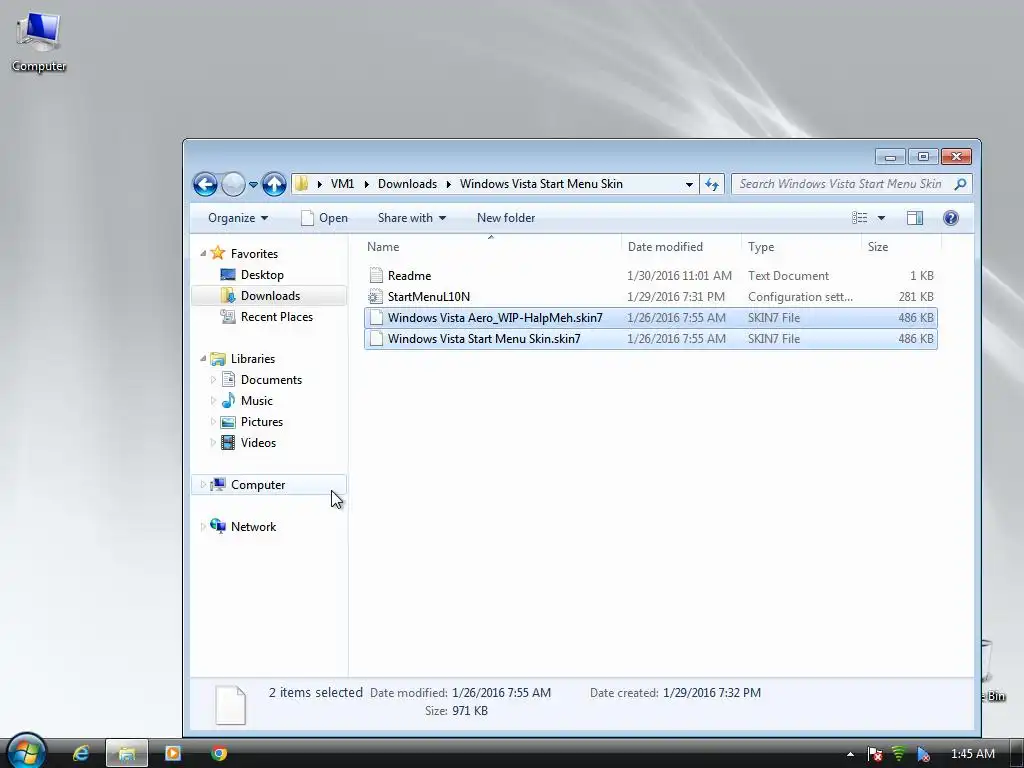The image size is (1024, 768).
Task: Open Explorer help button
Action: tap(951, 218)
